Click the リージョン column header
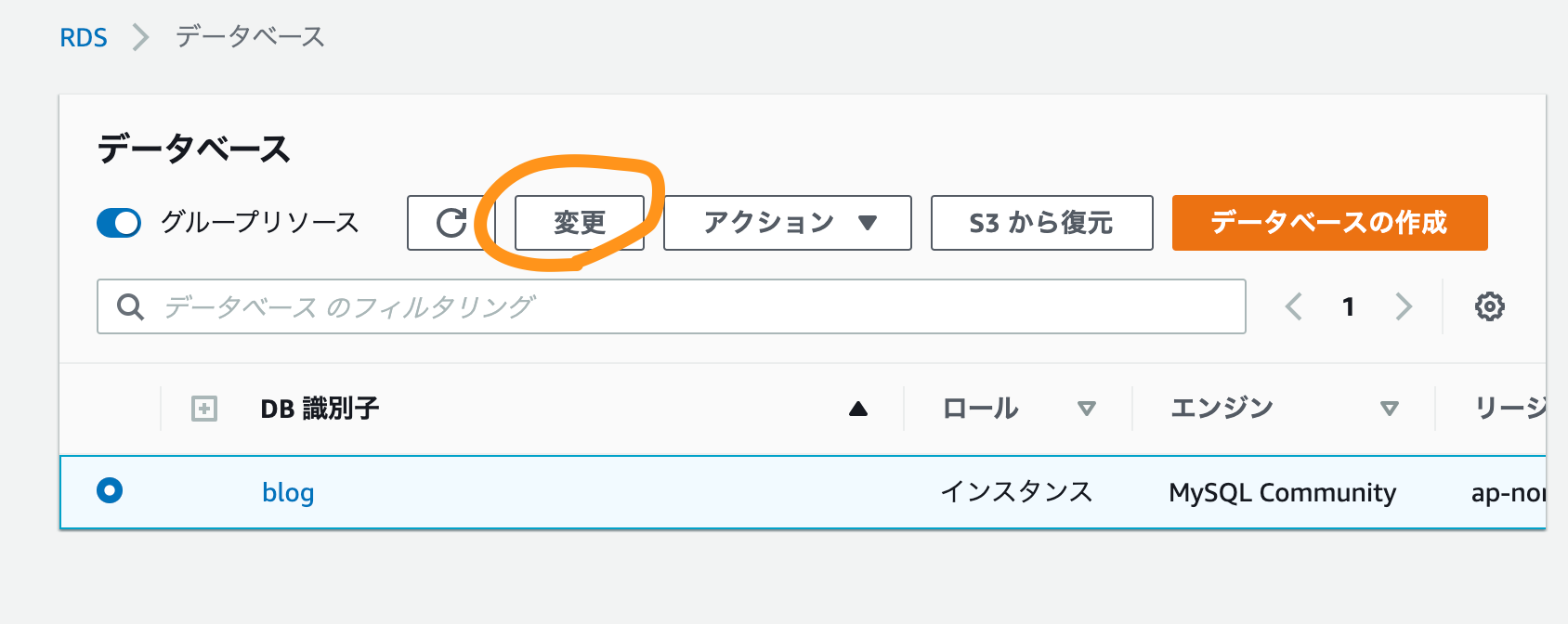The image size is (1568, 624). pos(1510,408)
